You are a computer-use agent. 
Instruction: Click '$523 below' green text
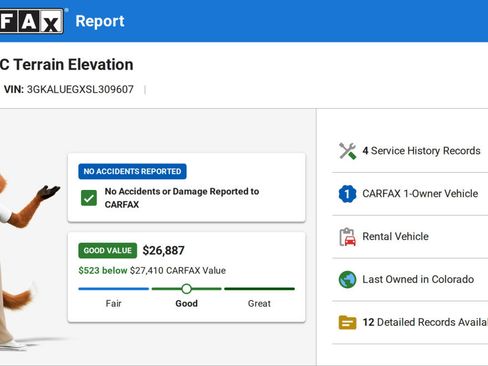[x=103, y=270]
